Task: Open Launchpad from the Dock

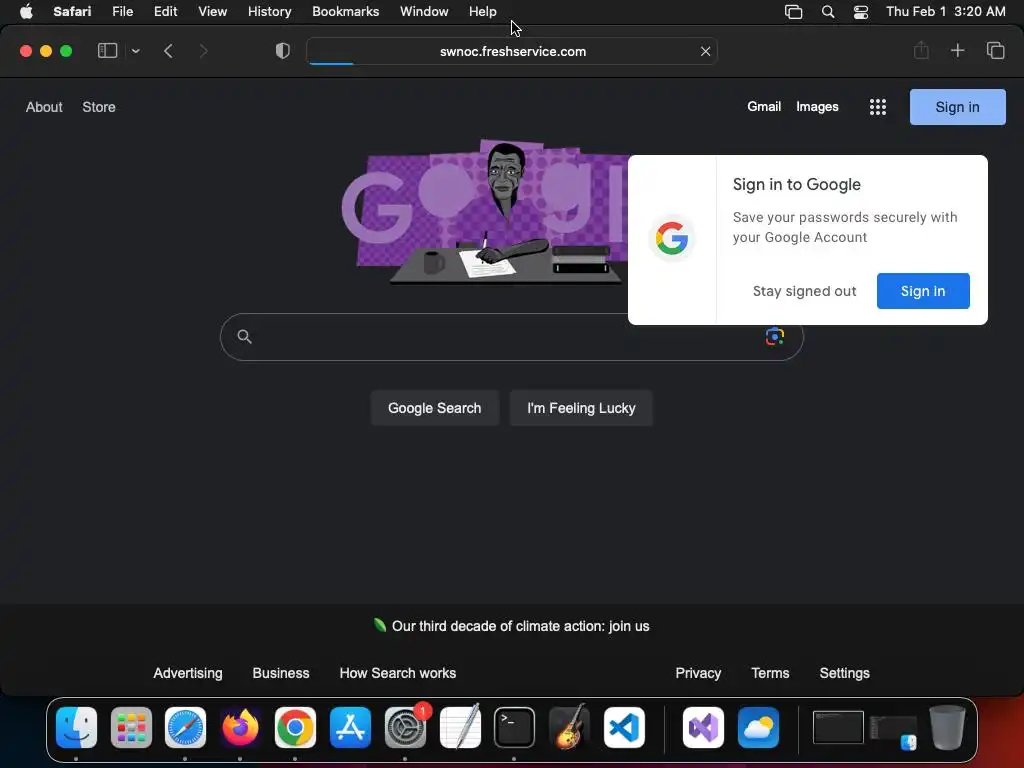Action: (x=131, y=728)
